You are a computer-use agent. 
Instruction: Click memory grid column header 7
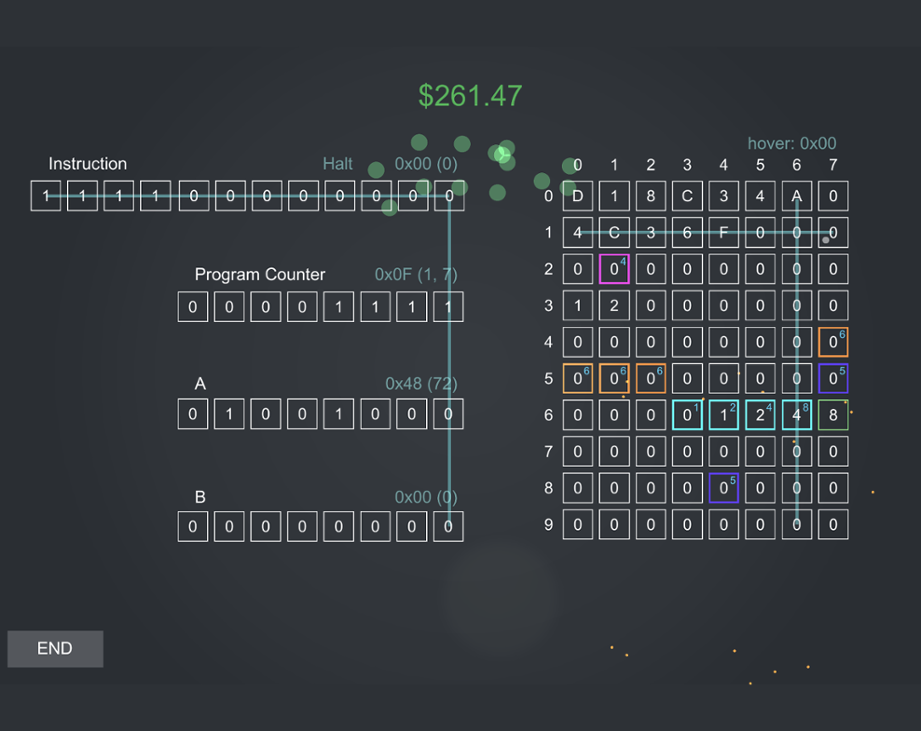[x=833, y=165]
